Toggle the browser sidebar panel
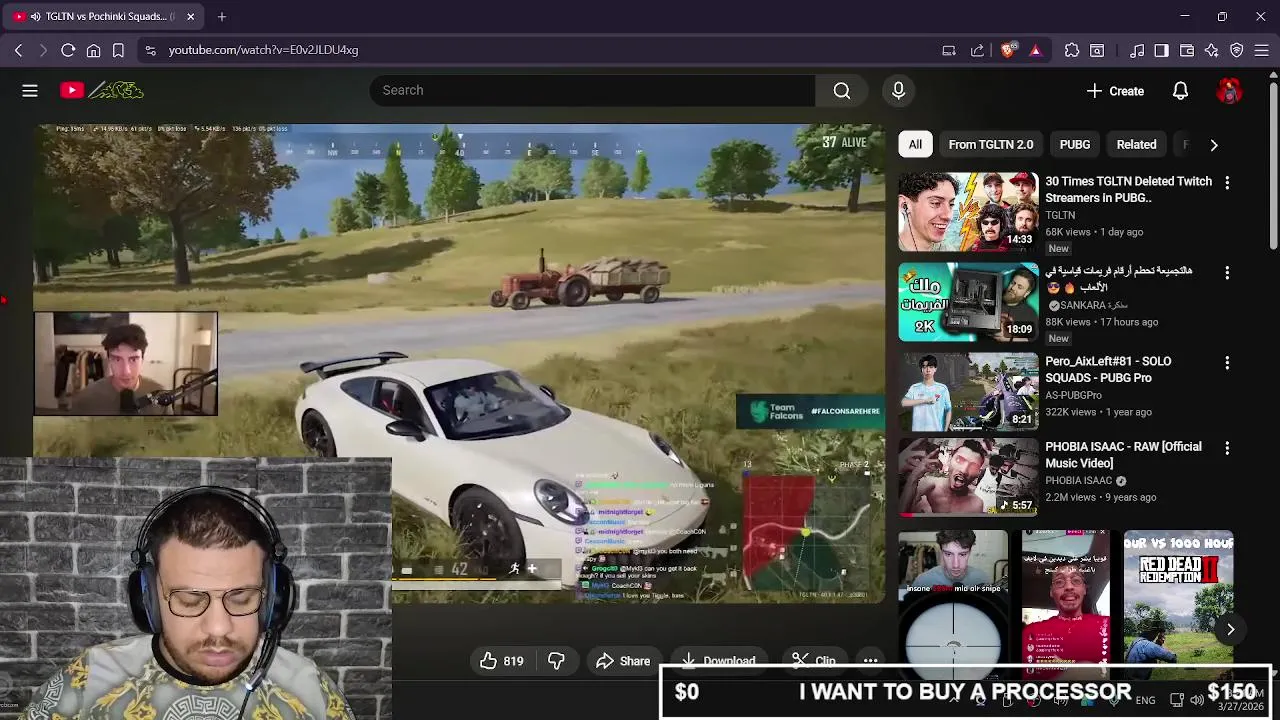 point(1161,50)
